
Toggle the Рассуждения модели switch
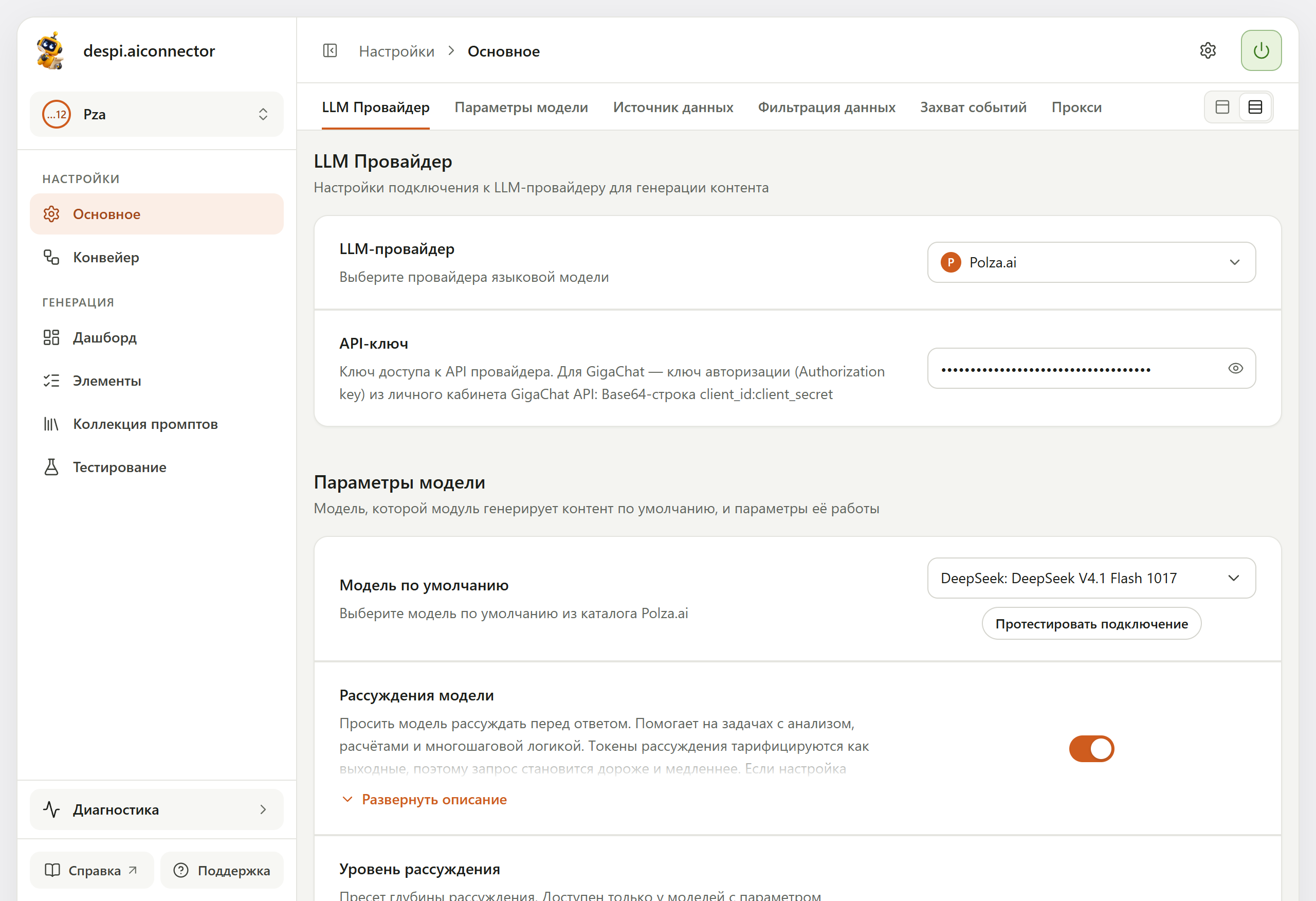point(1091,749)
